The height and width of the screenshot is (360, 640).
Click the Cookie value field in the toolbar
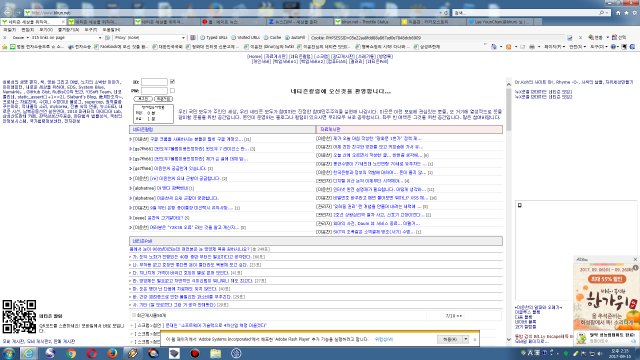coord(437,38)
